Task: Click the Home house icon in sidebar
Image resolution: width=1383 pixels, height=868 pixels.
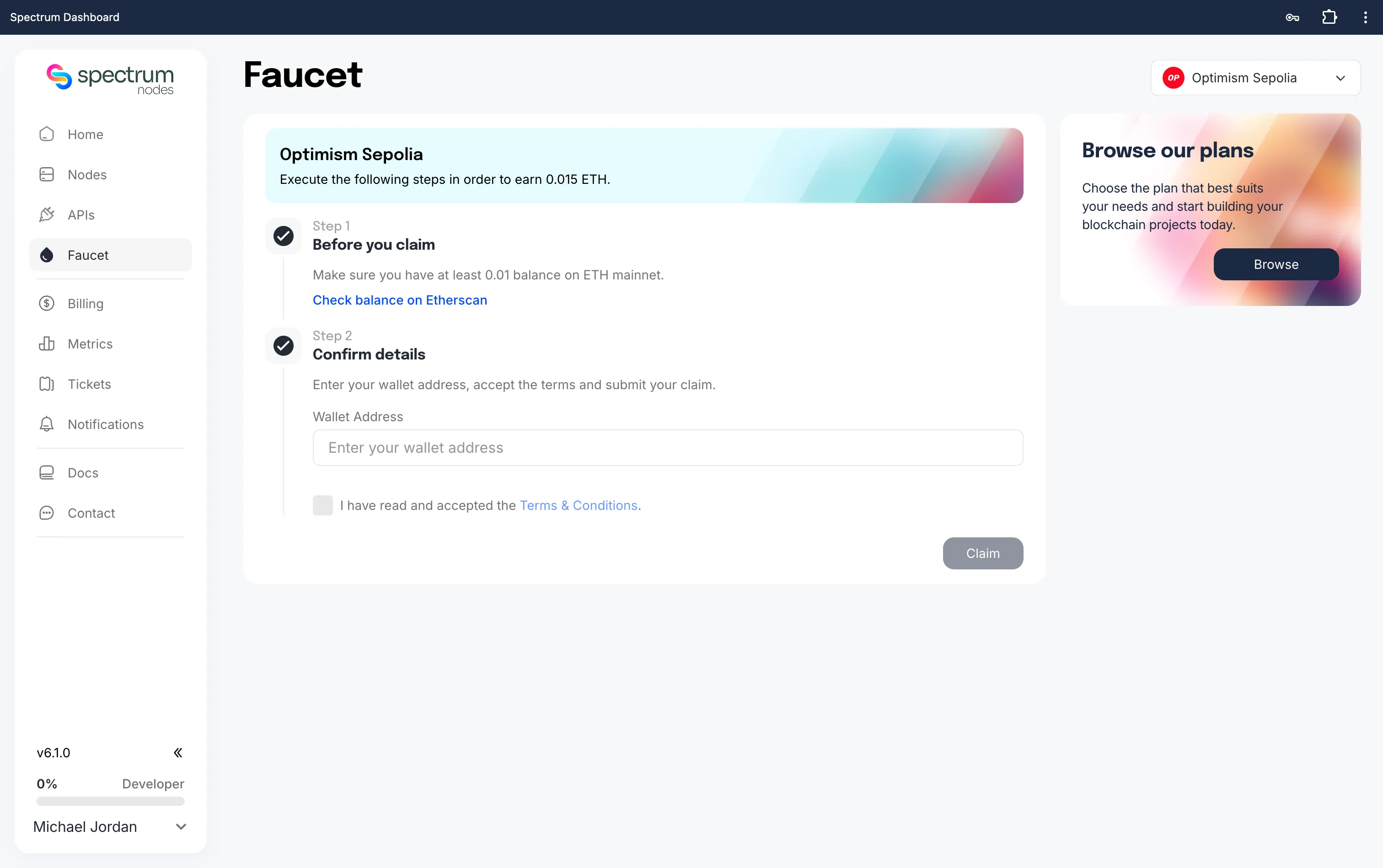Action: click(x=47, y=134)
